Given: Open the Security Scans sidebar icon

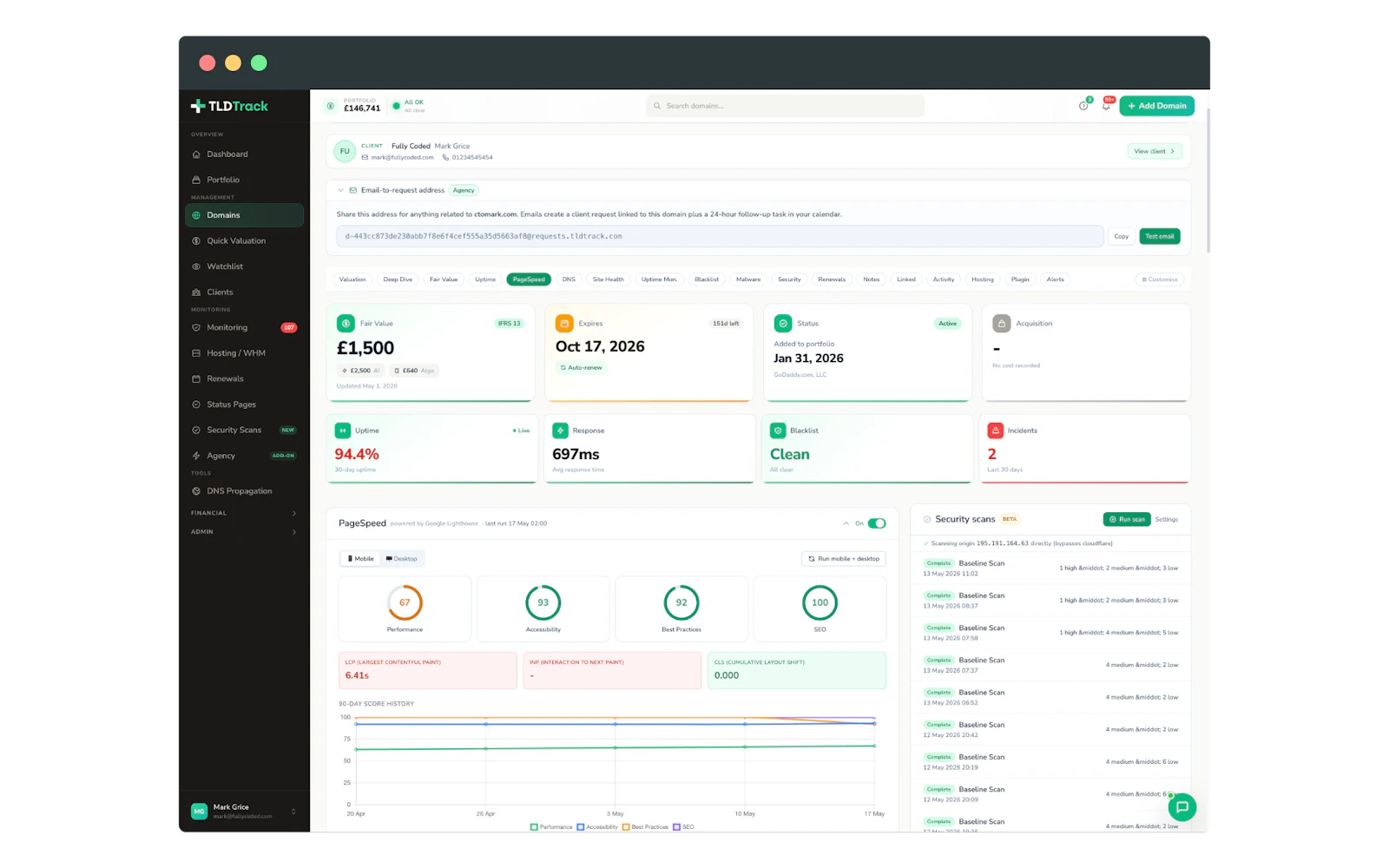Looking at the screenshot, I should [196, 431].
